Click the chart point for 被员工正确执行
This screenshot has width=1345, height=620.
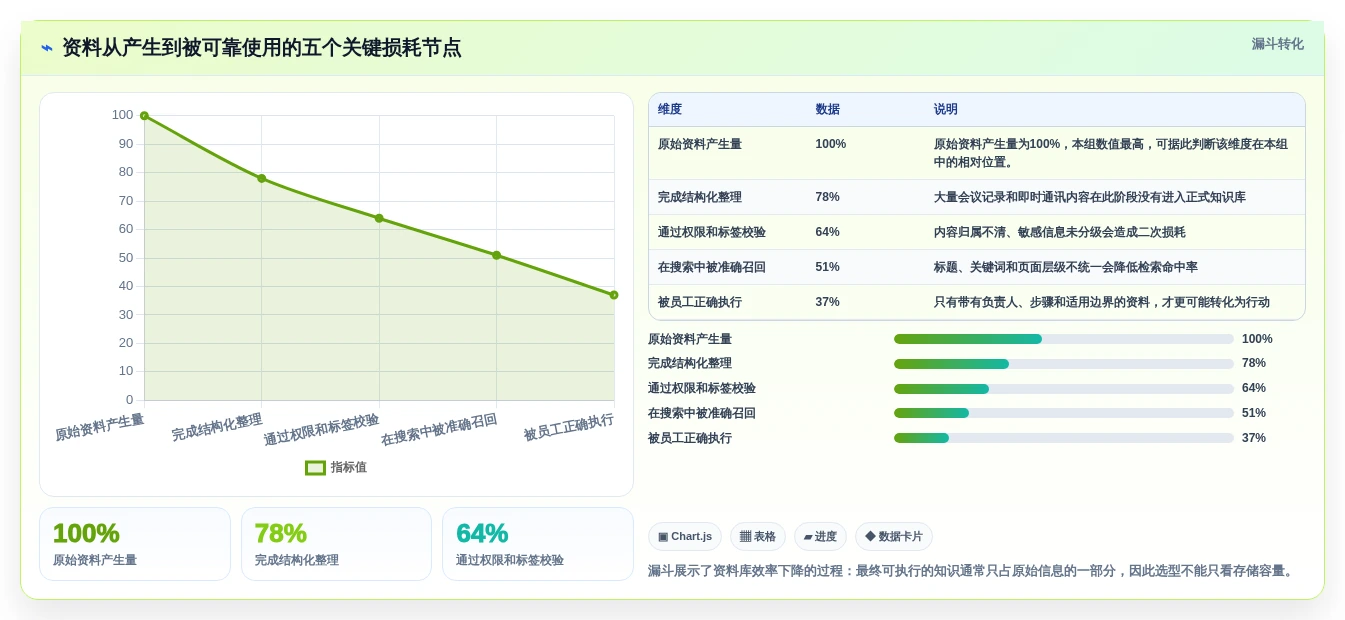(614, 295)
